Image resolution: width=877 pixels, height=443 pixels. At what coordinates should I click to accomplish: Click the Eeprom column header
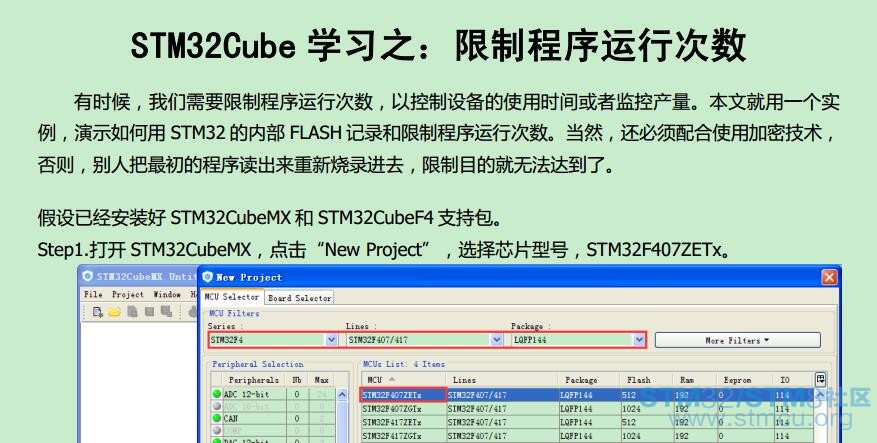[745, 380]
